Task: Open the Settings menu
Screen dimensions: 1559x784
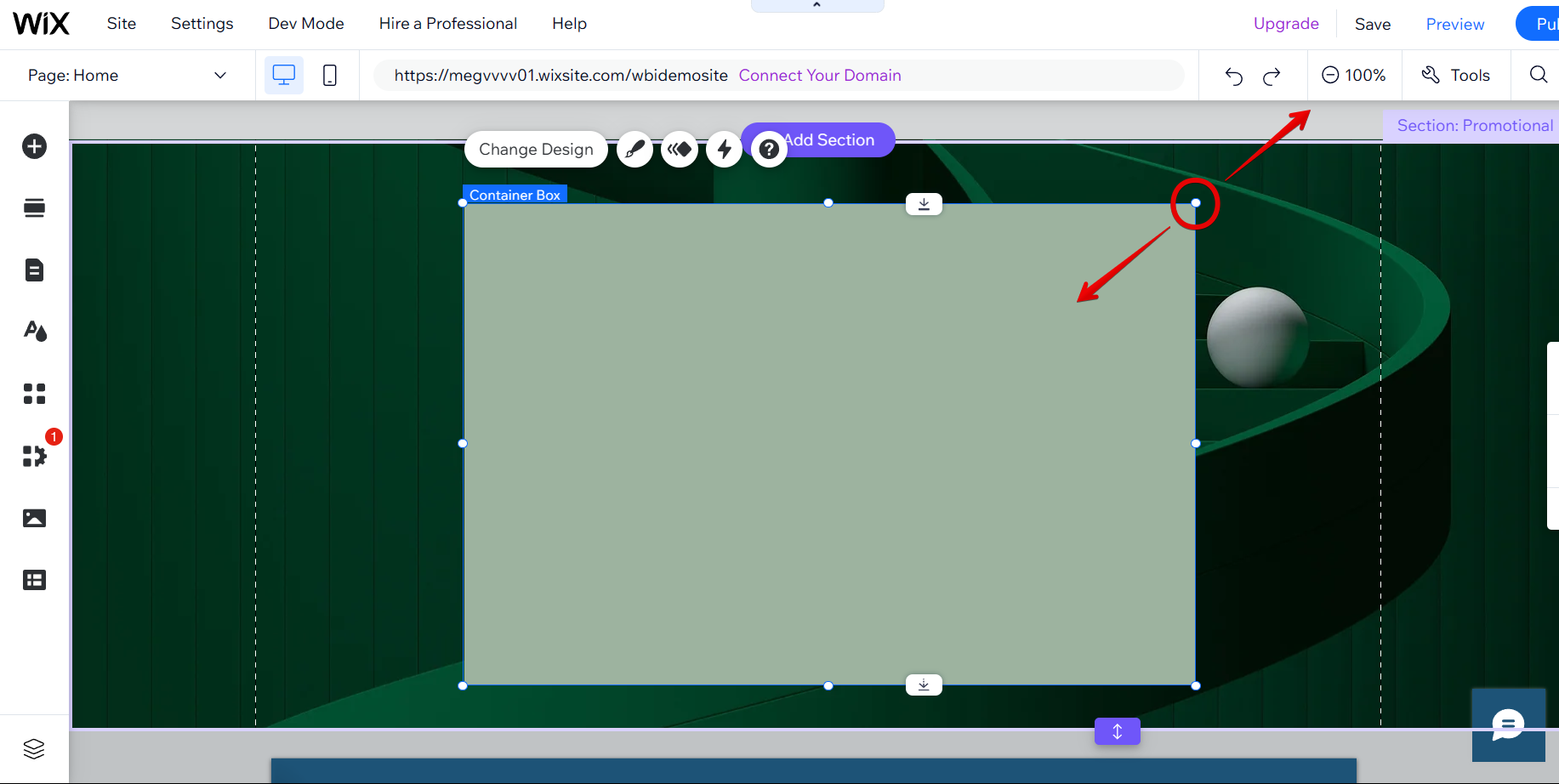Action: (x=202, y=24)
